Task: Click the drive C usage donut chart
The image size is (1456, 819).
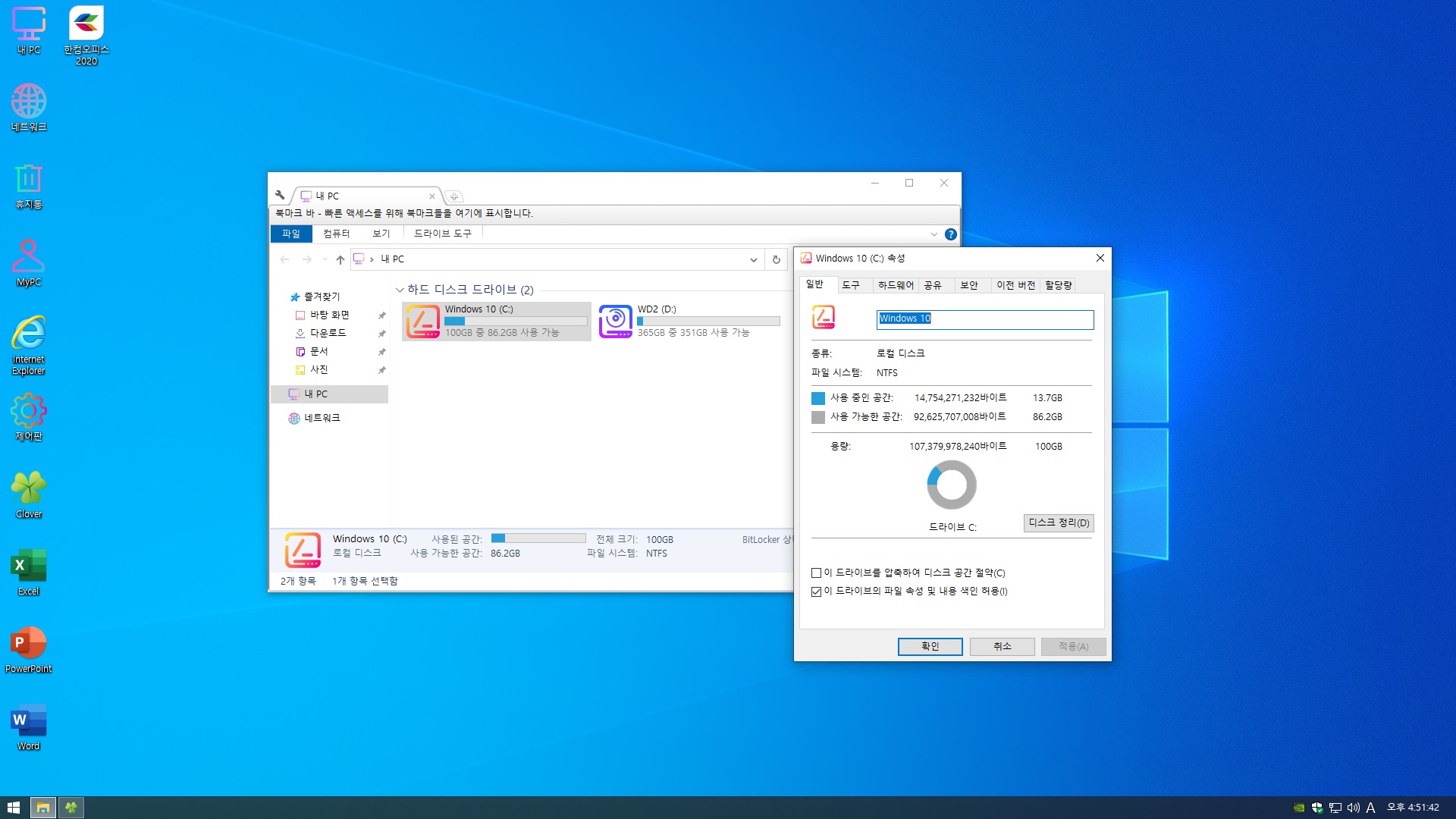Action: tap(952, 485)
